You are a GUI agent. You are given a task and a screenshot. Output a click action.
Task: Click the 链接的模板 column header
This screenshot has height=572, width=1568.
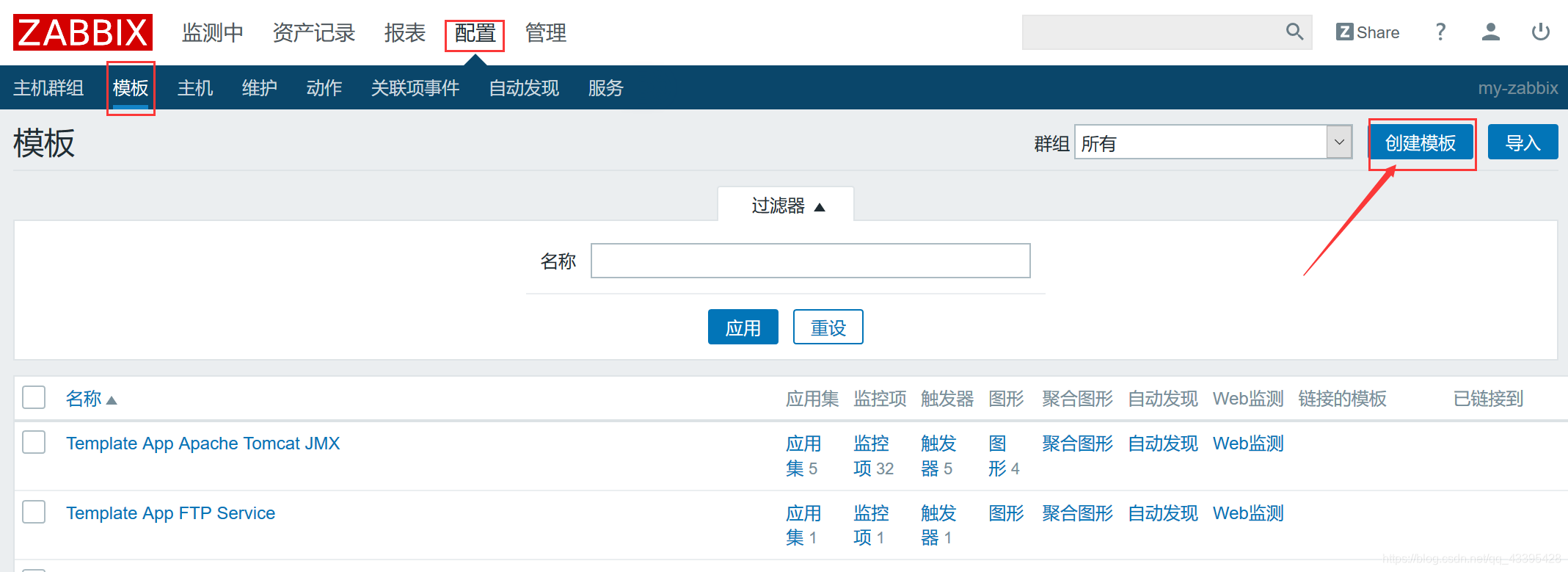point(1342,399)
